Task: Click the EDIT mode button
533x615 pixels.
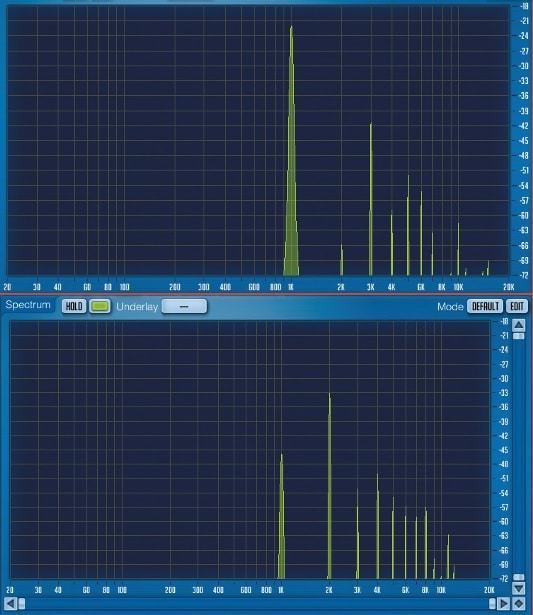Action: pos(517,306)
